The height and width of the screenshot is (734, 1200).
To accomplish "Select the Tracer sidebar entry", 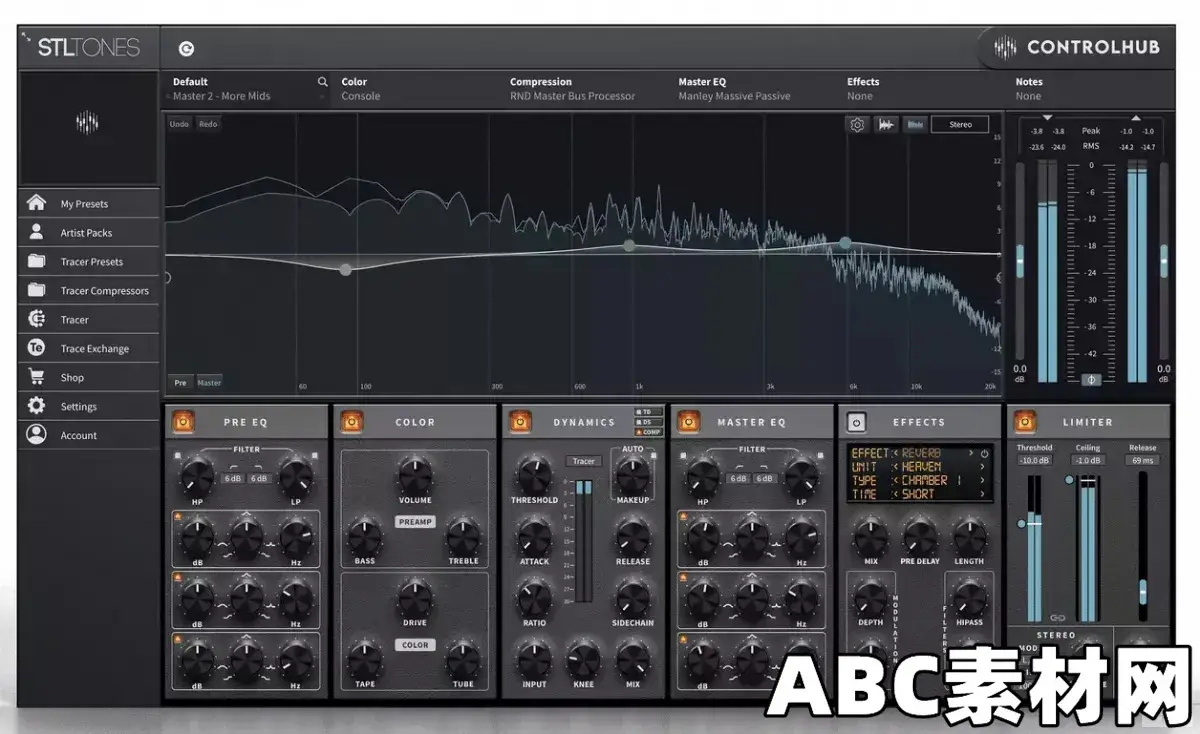I will click(89, 319).
